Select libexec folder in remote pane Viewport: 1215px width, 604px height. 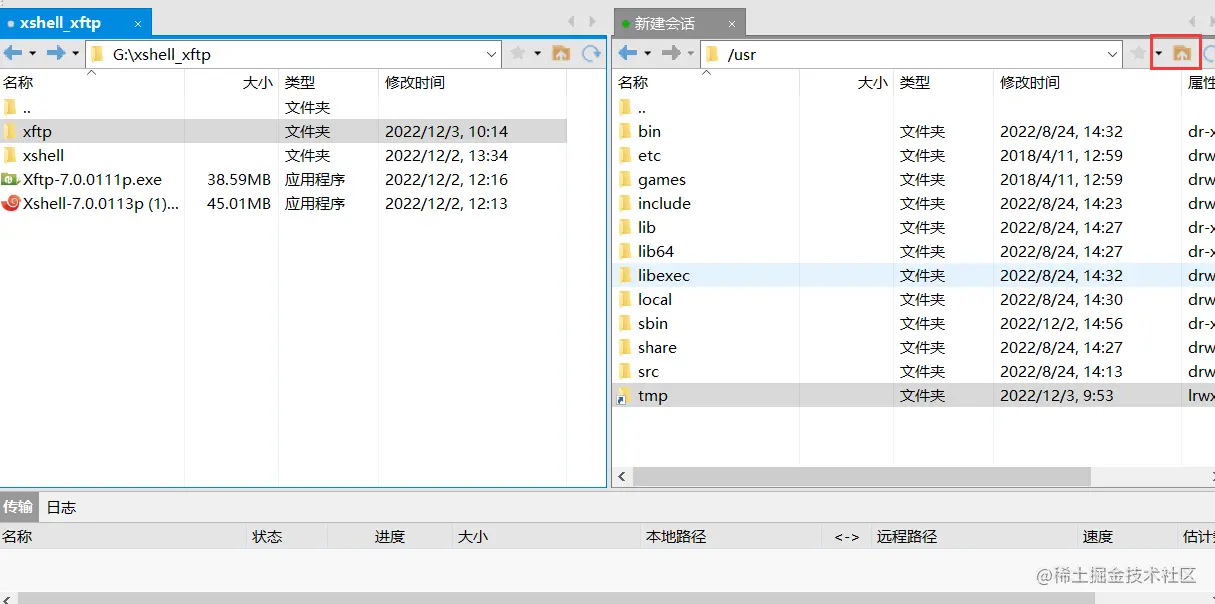[914, 275]
